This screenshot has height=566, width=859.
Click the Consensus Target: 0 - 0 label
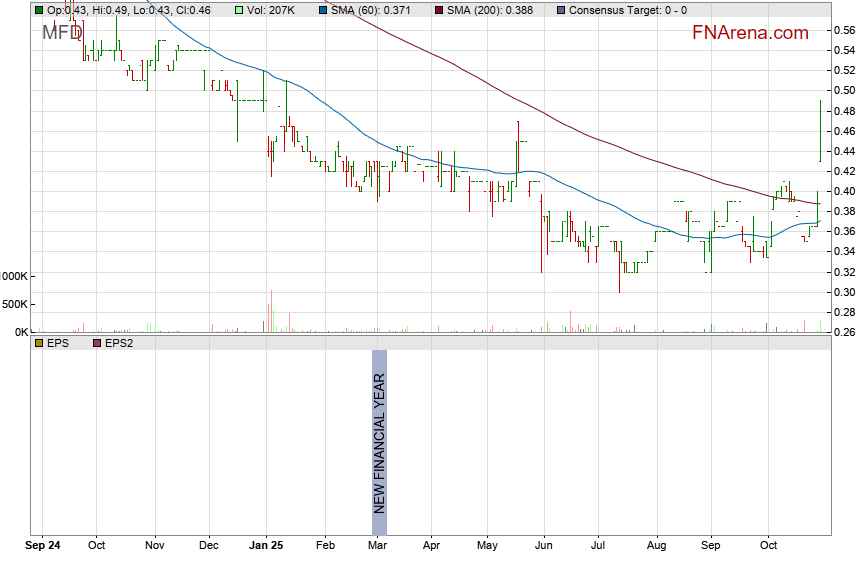pyautogui.click(x=628, y=10)
